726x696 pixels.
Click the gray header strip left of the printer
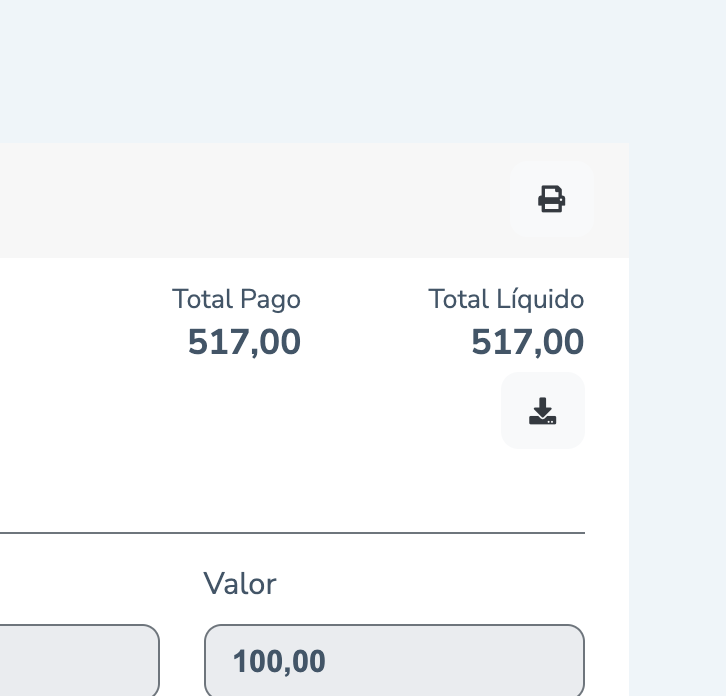[250, 200]
